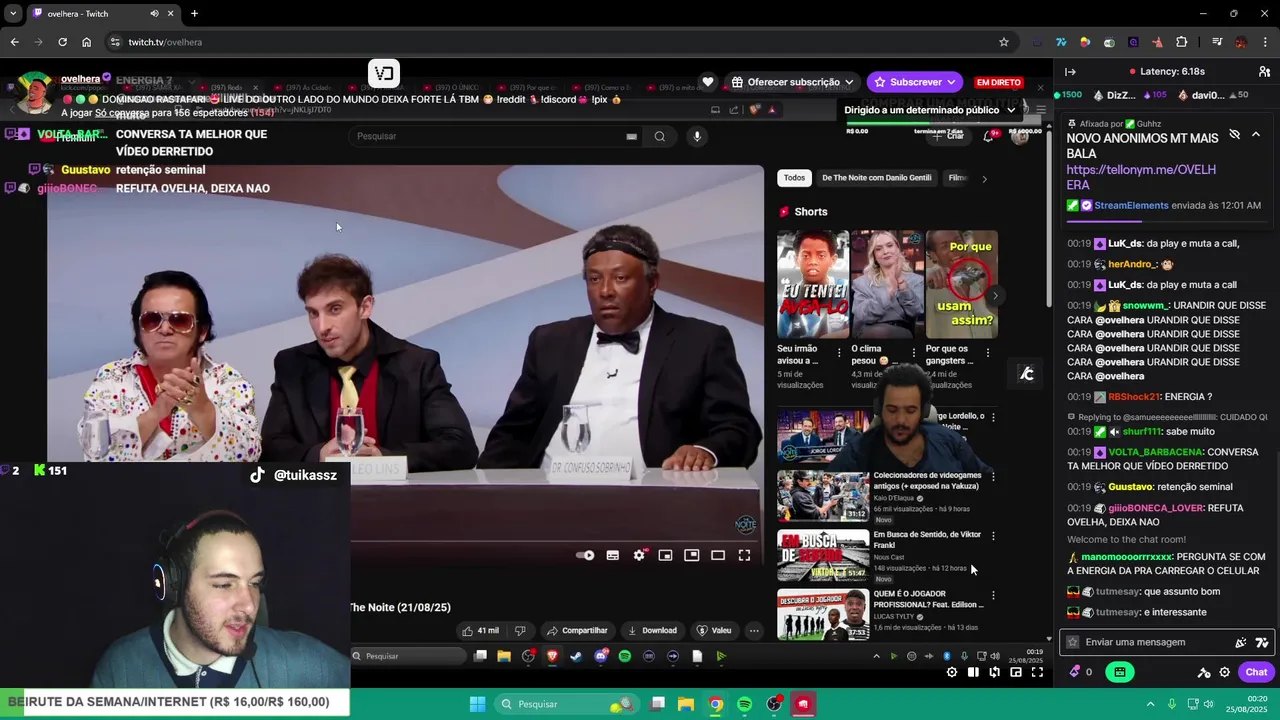Open the Chrome extensions puzzle icon

tap(1182, 42)
